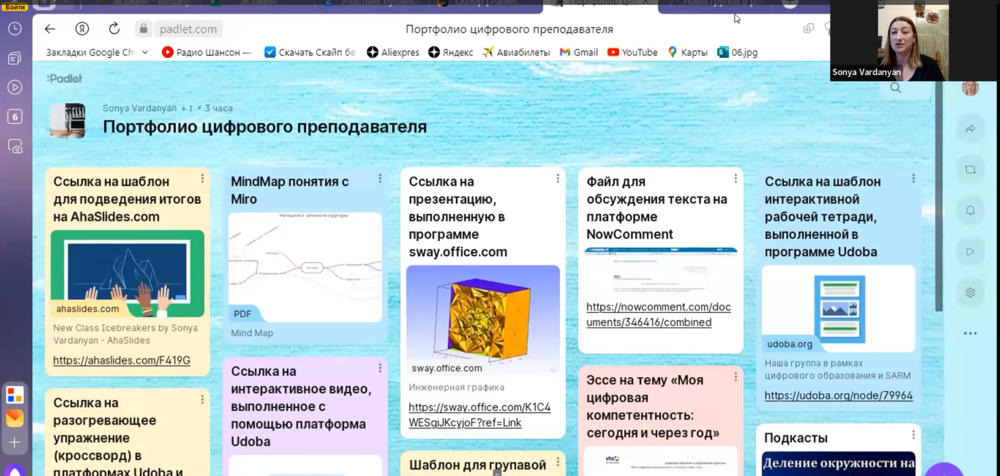
Task: Click the padlet.com address bar
Action: [x=188, y=29]
